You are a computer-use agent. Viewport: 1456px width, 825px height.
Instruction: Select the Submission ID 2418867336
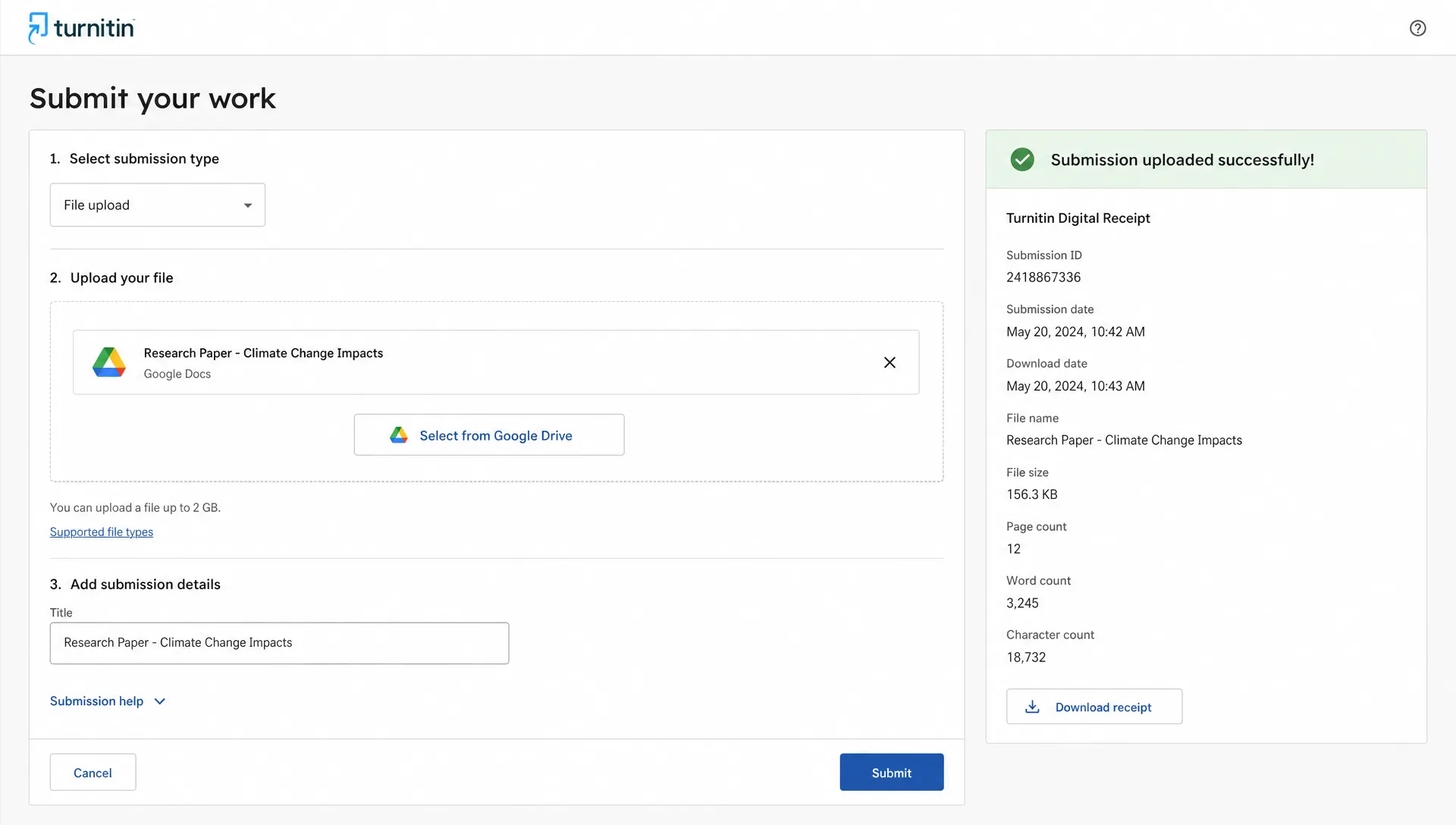coord(1043,278)
